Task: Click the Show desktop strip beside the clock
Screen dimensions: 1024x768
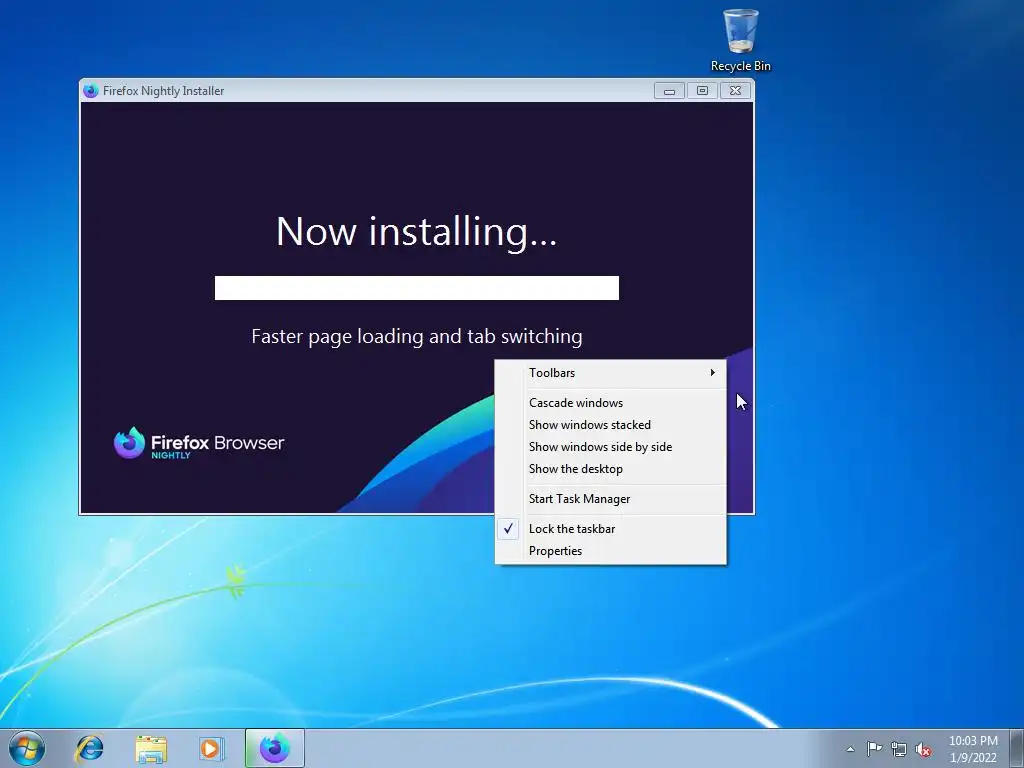Action: click(x=1017, y=748)
